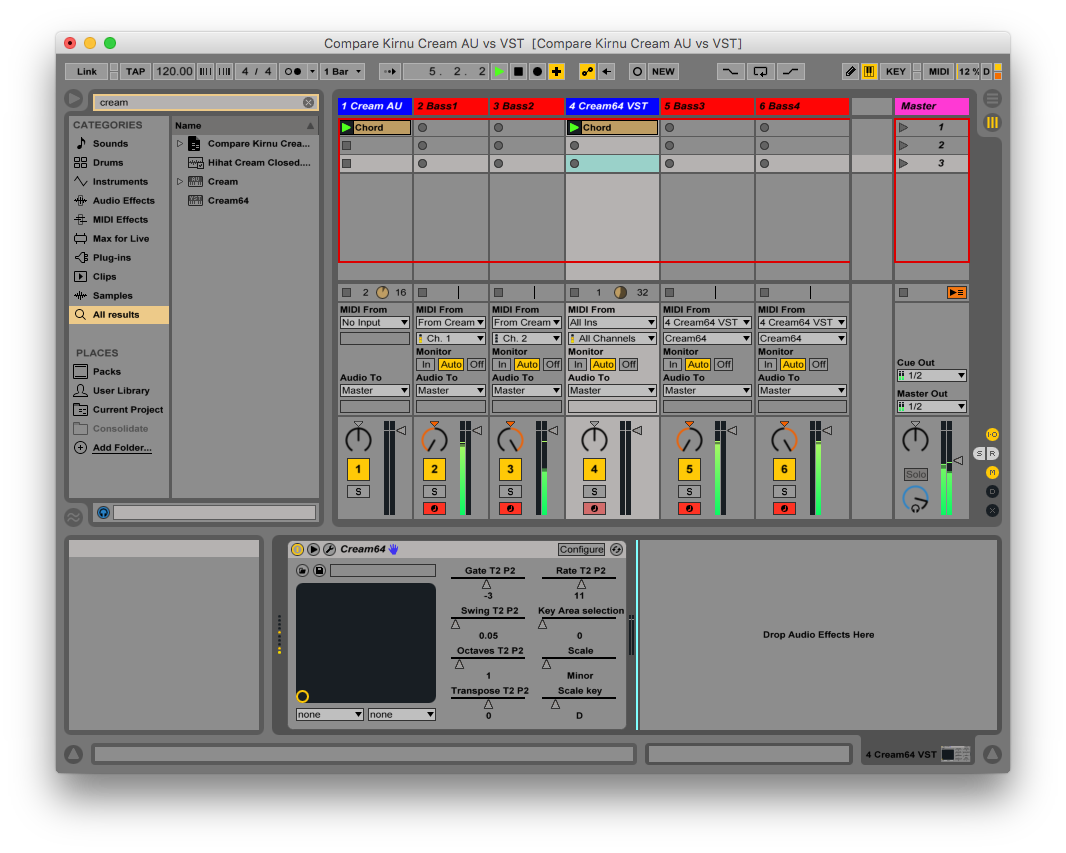1066x853 pixels.
Task: Set track 2 Monitor to In
Action: tap(426, 364)
